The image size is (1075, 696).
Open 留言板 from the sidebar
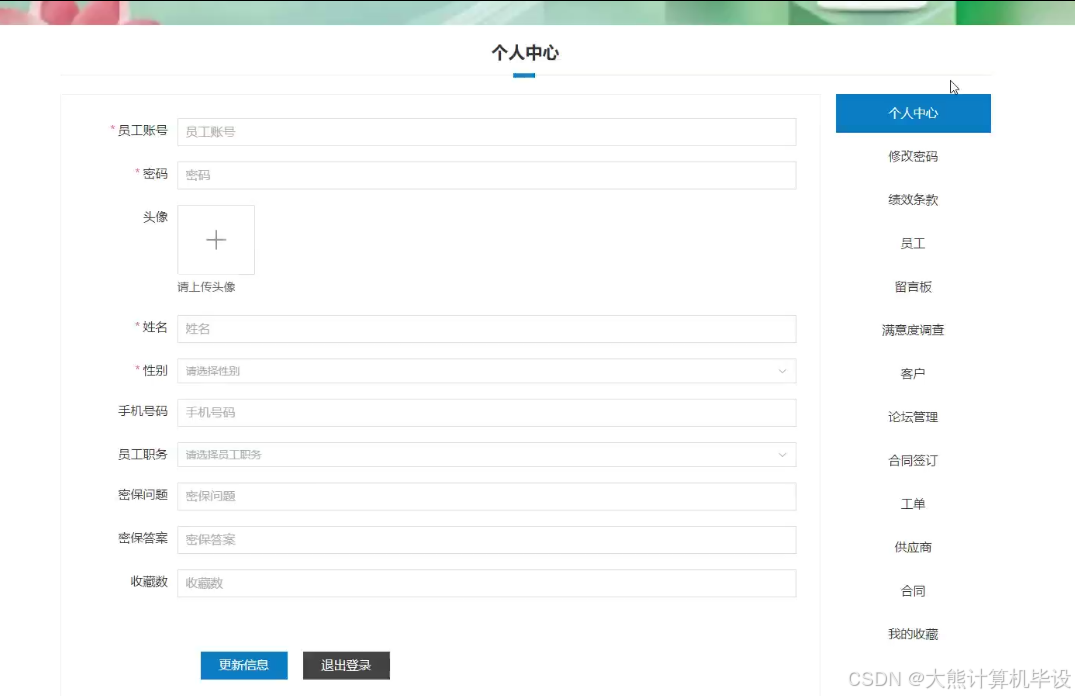tap(913, 287)
